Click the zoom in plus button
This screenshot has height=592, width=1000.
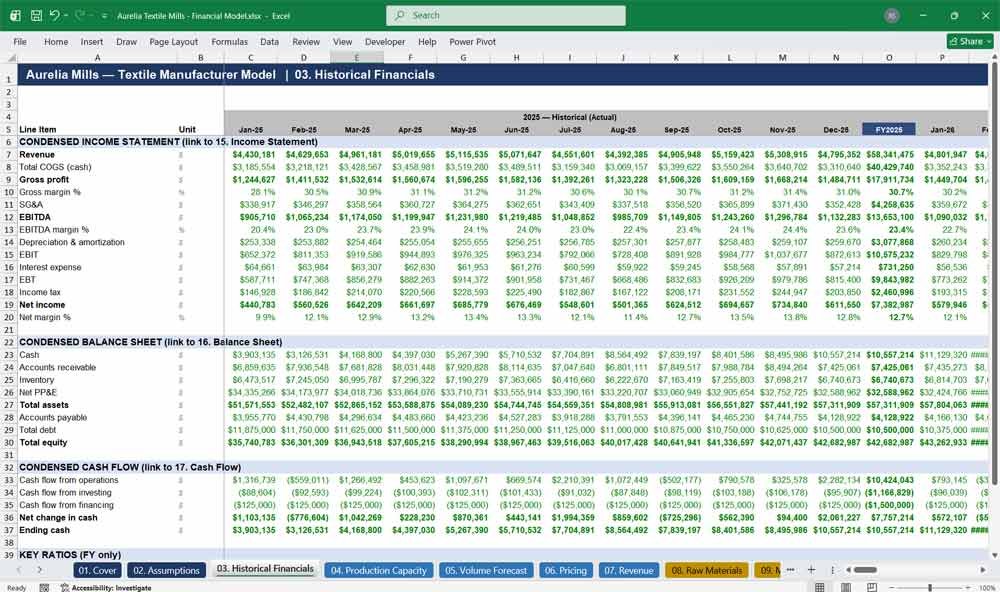969,587
